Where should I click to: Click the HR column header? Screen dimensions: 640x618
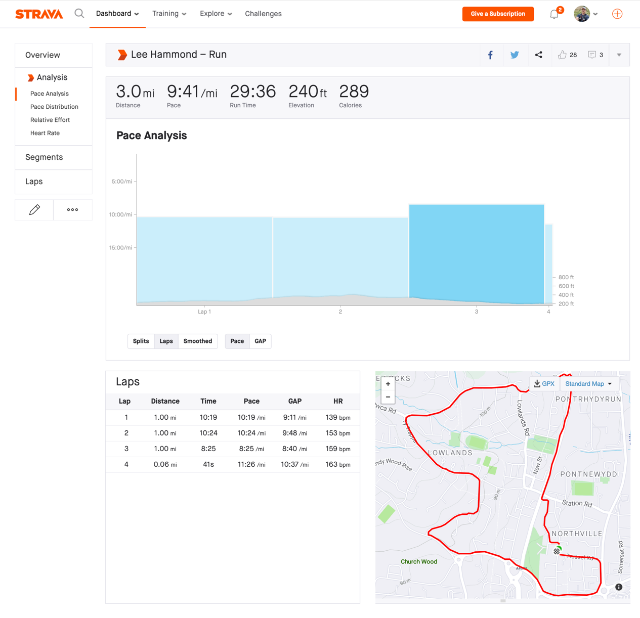pos(338,401)
